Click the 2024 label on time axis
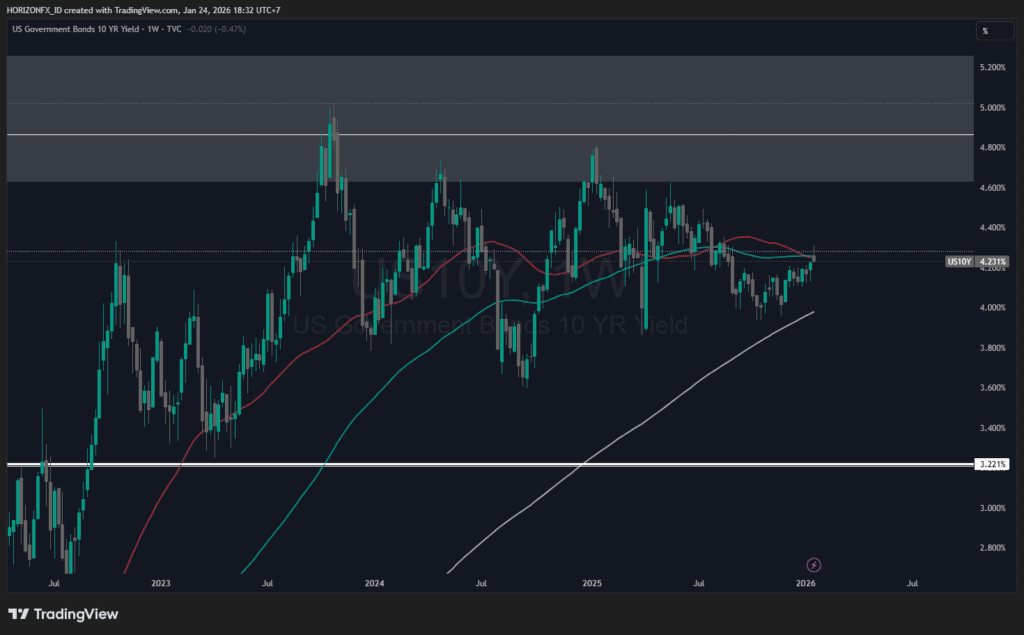This screenshot has height=635, width=1024. [x=375, y=582]
